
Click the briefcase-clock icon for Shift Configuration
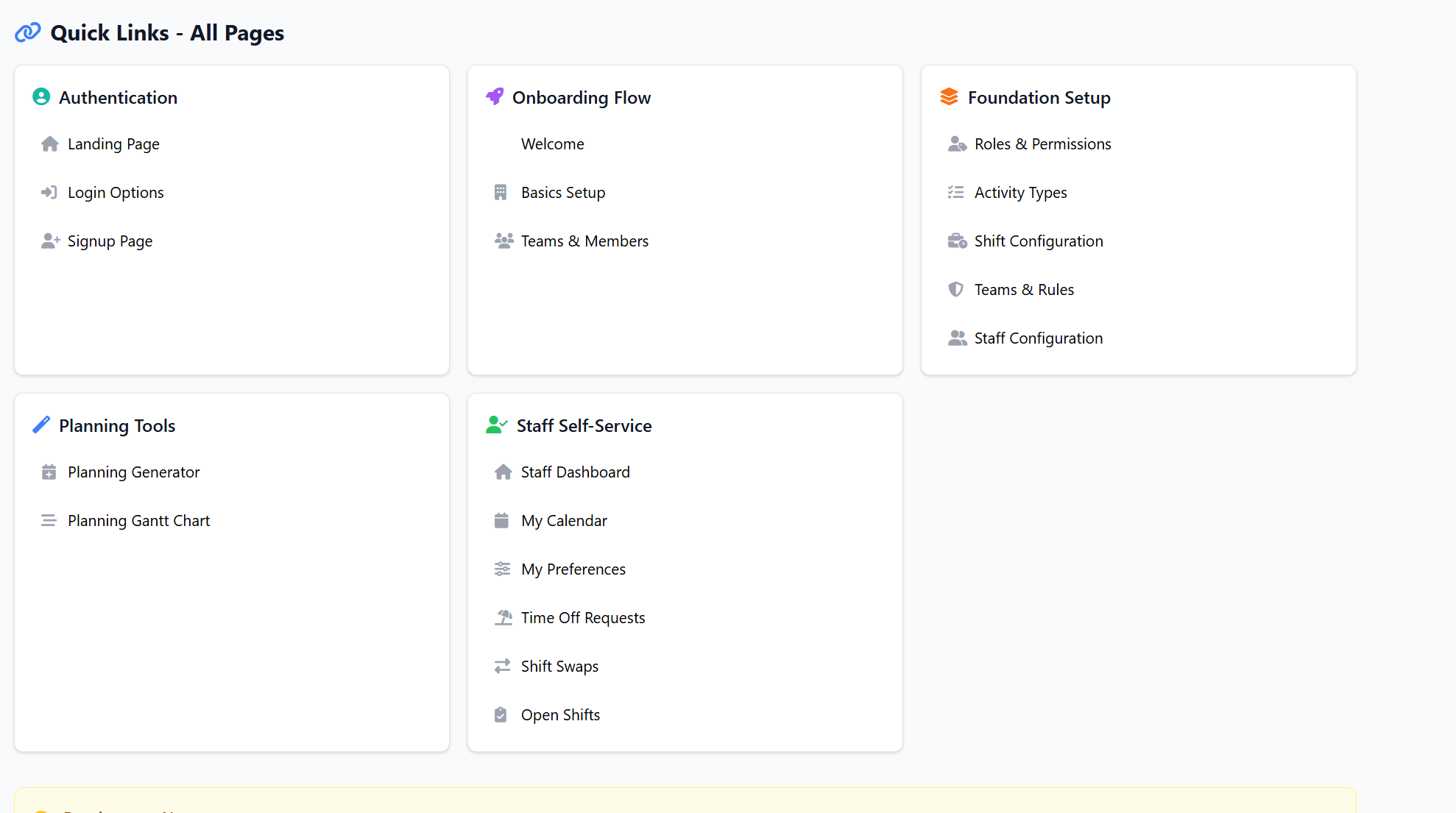click(957, 241)
